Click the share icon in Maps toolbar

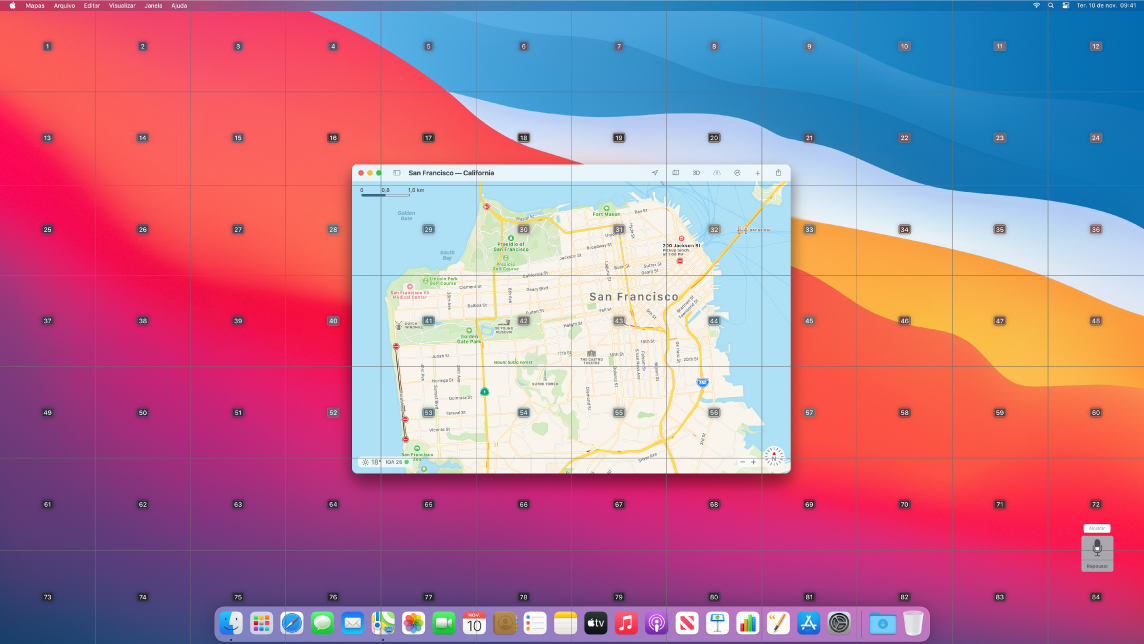click(779, 173)
